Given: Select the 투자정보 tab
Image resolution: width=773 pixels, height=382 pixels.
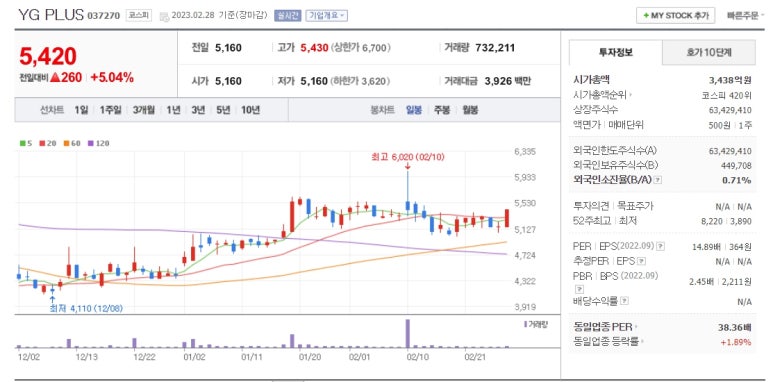Looking at the screenshot, I should point(616,53).
